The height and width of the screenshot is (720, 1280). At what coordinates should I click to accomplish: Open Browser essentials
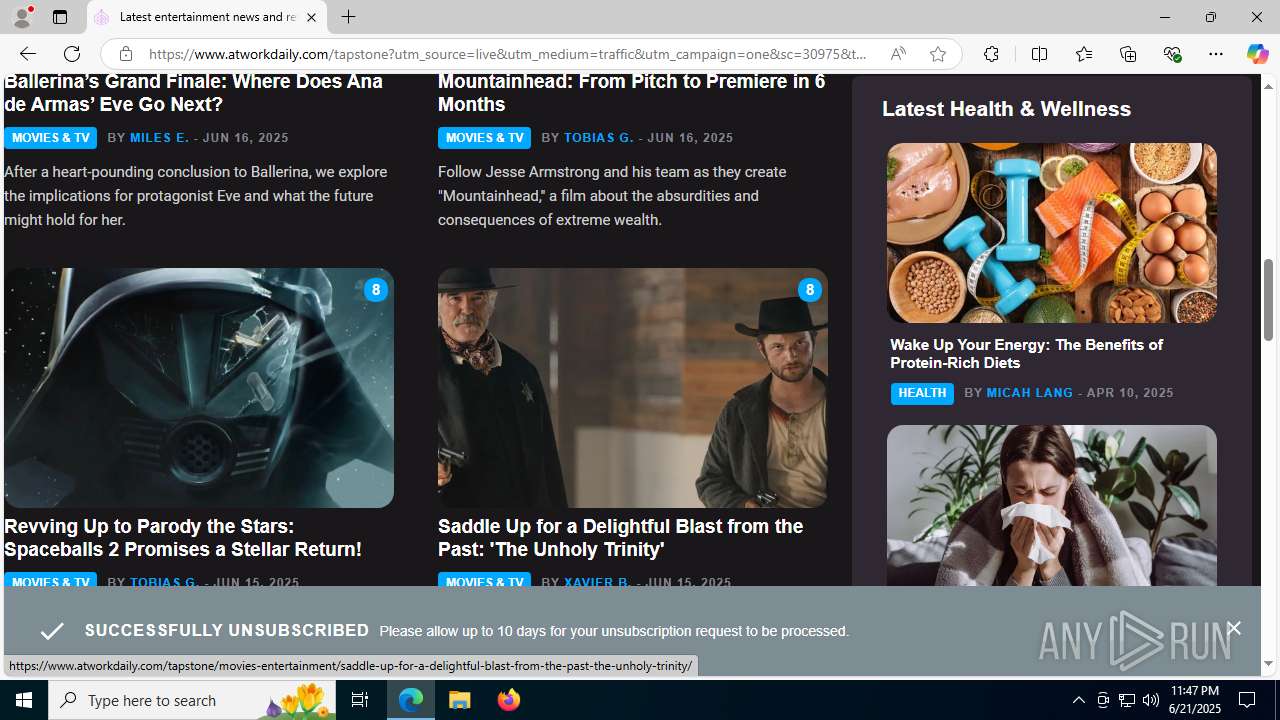(1172, 54)
